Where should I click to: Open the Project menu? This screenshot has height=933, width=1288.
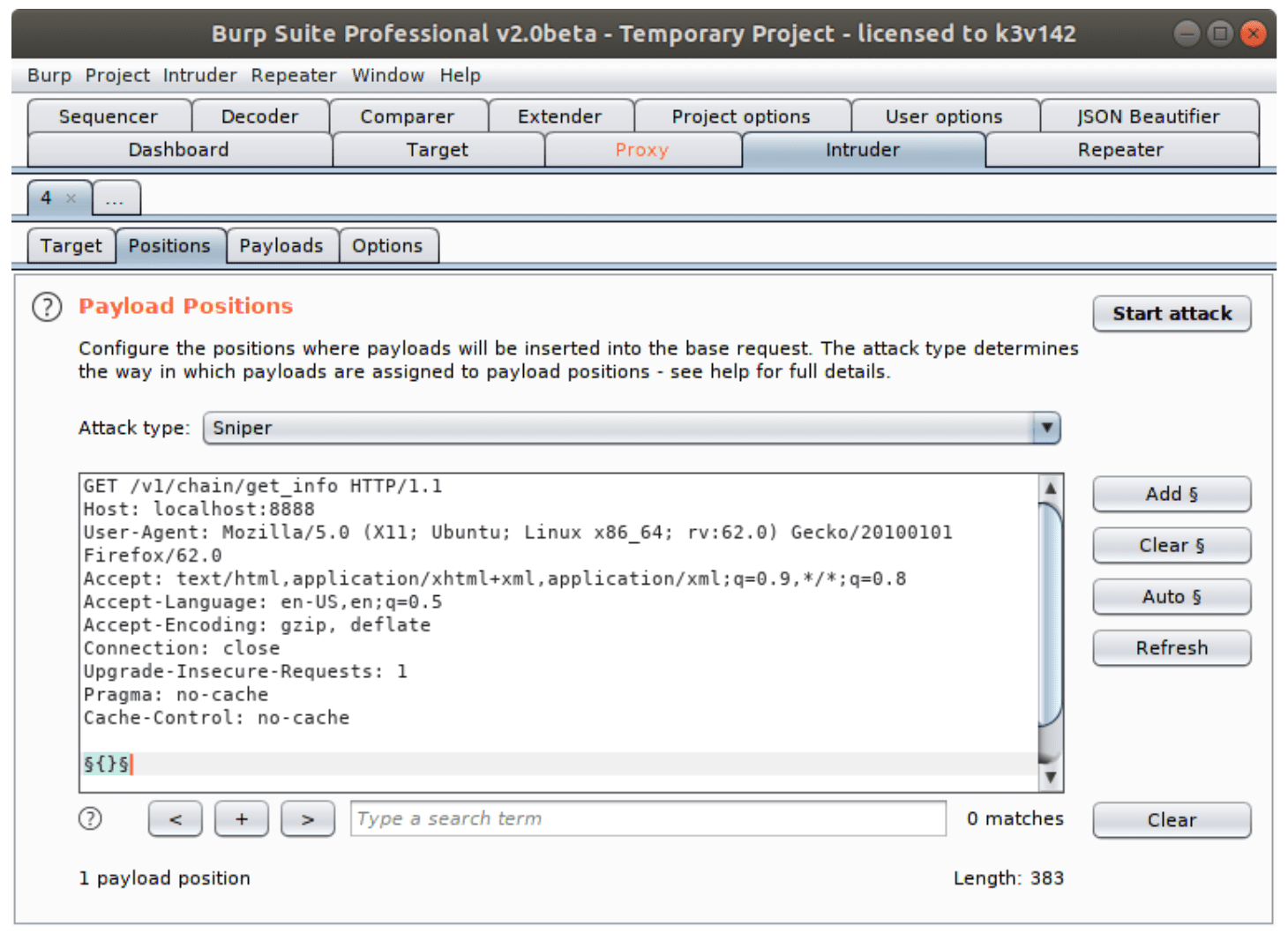coord(117,76)
